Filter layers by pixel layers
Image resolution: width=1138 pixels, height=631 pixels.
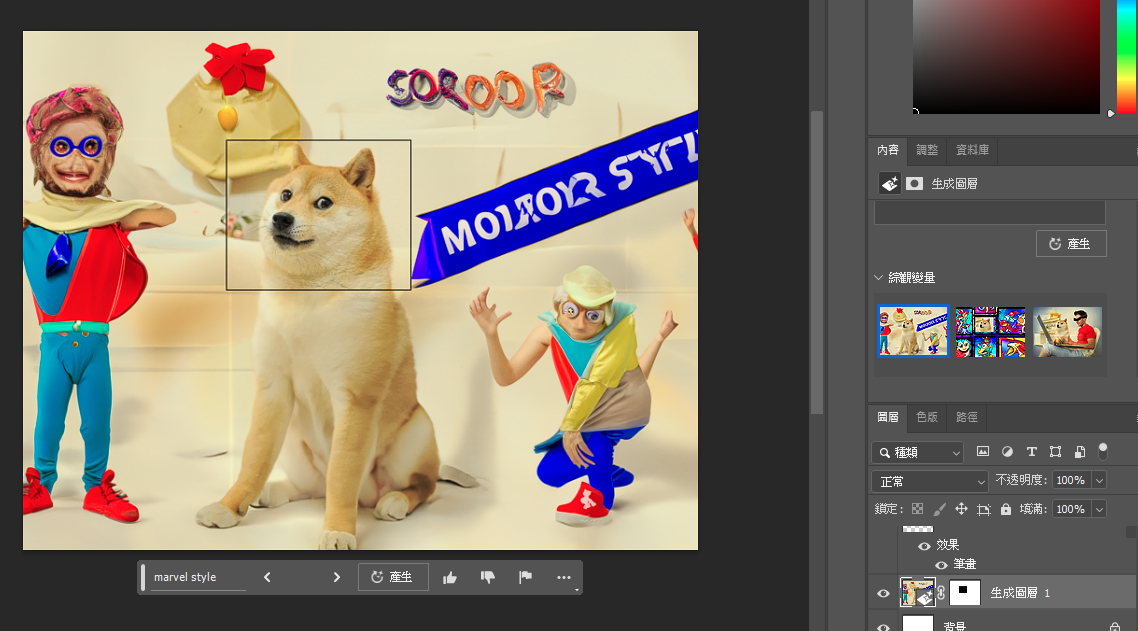click(983, 452)
